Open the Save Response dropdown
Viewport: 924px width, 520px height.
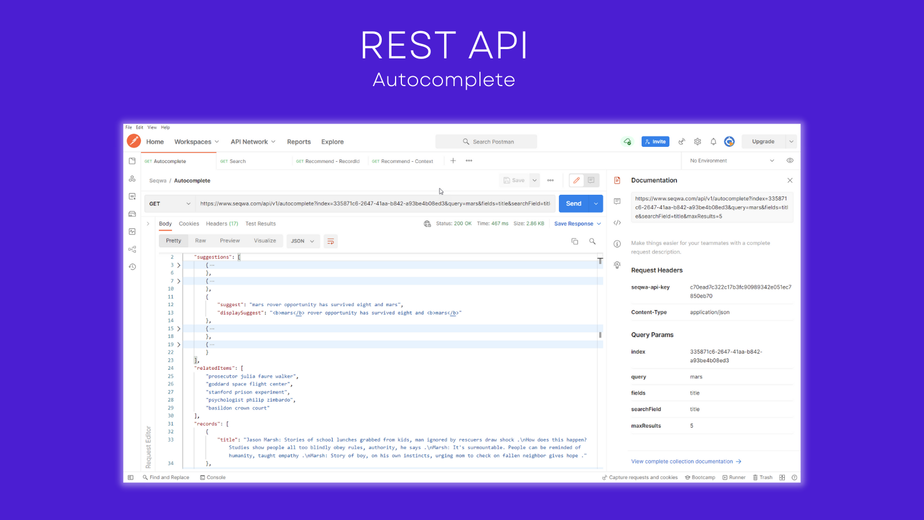[x=578, y=223]
